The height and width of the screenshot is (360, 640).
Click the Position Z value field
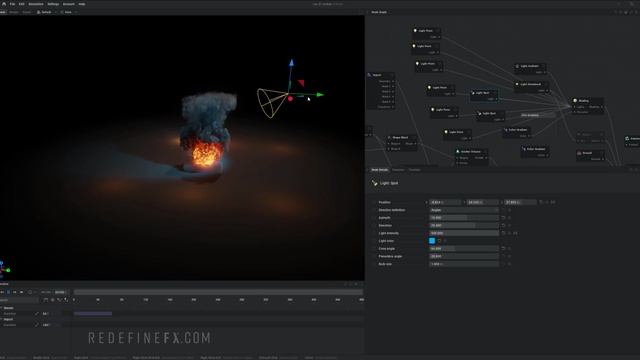[520, 202]
